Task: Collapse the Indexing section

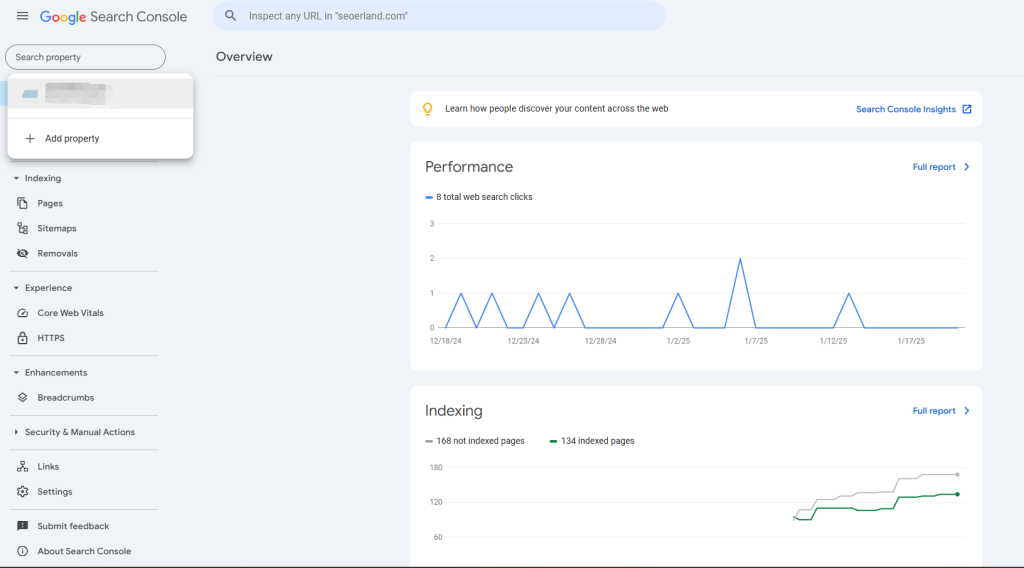Action: click(x=16, y=178)
